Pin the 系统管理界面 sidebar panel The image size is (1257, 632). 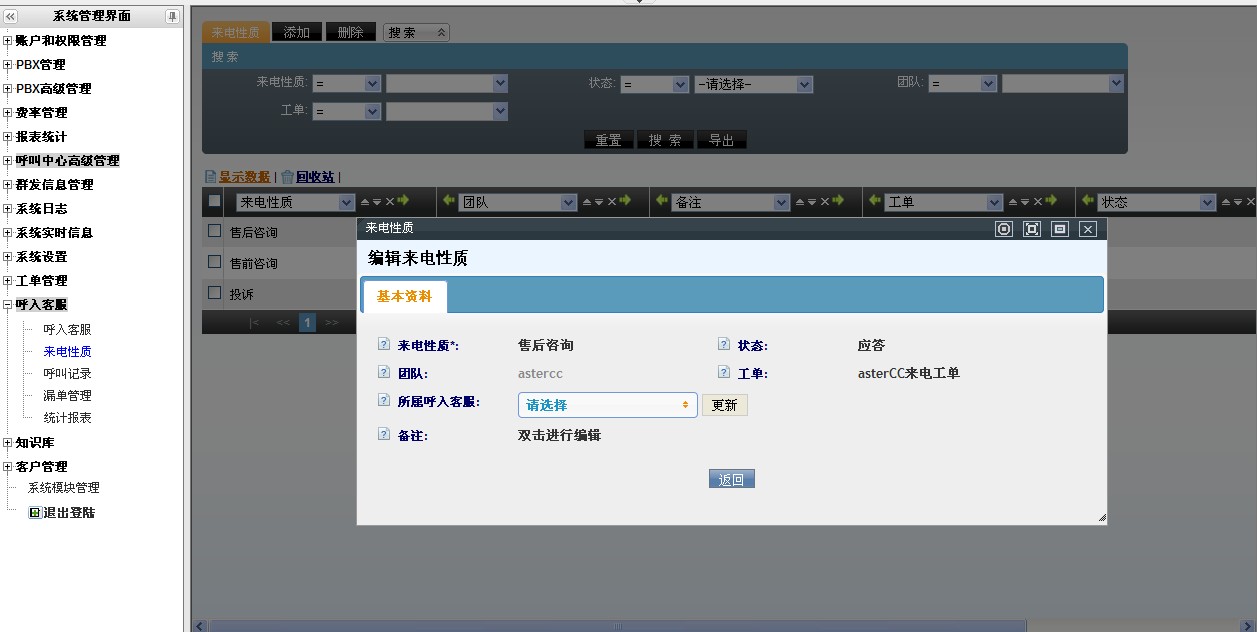[172, 16]
